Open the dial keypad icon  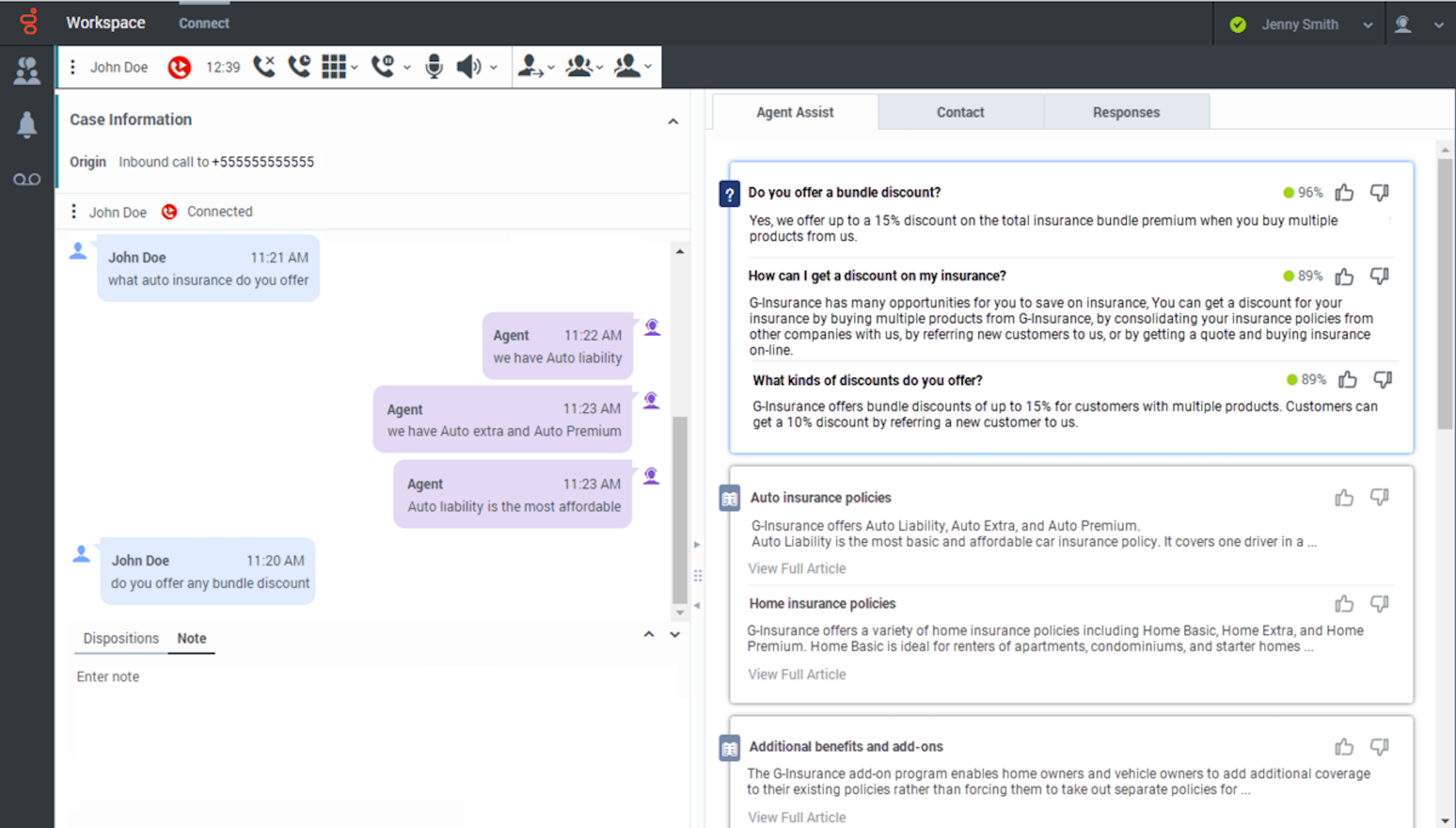tap(334, 67)
